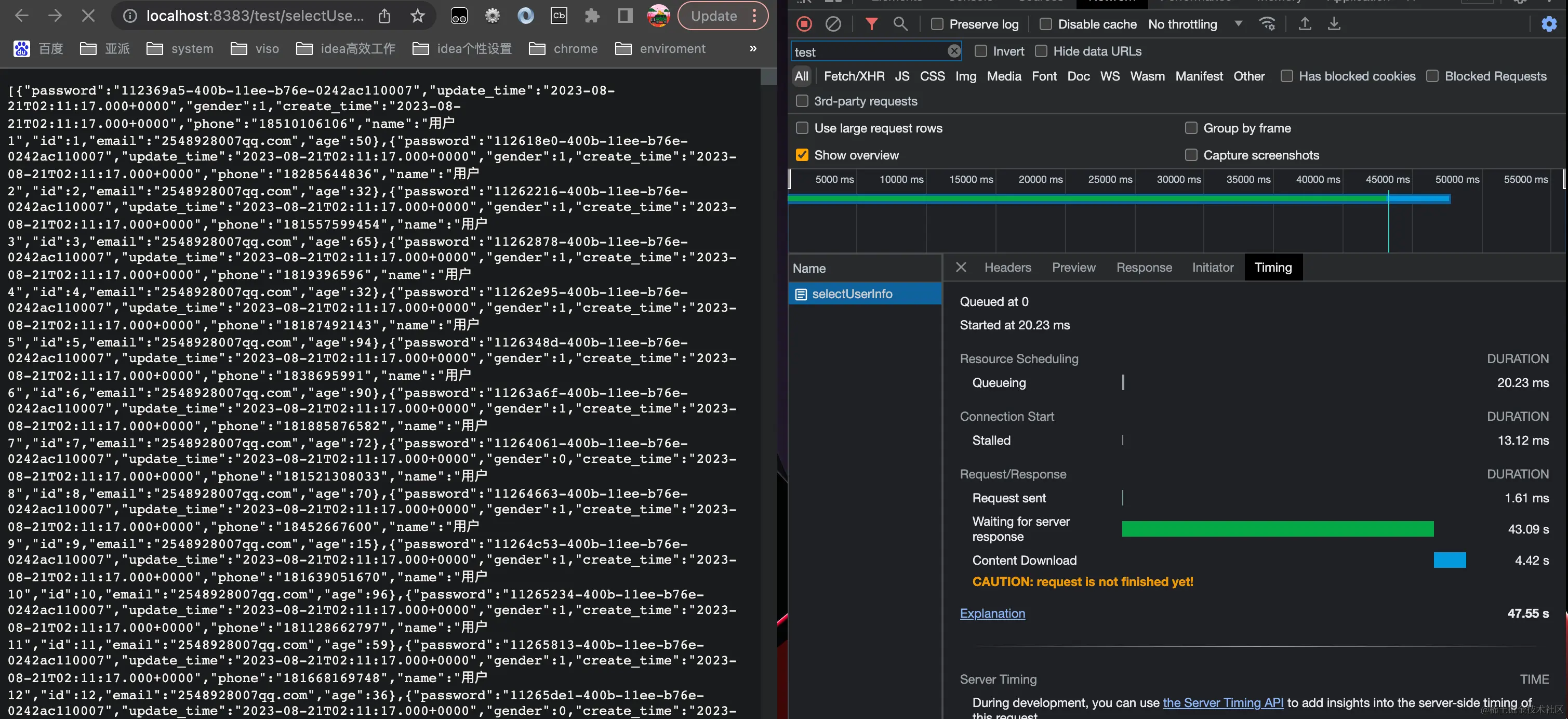Open the Server Timing API link
This screenshot has width=1568, height=719.
pos(1223,702)
